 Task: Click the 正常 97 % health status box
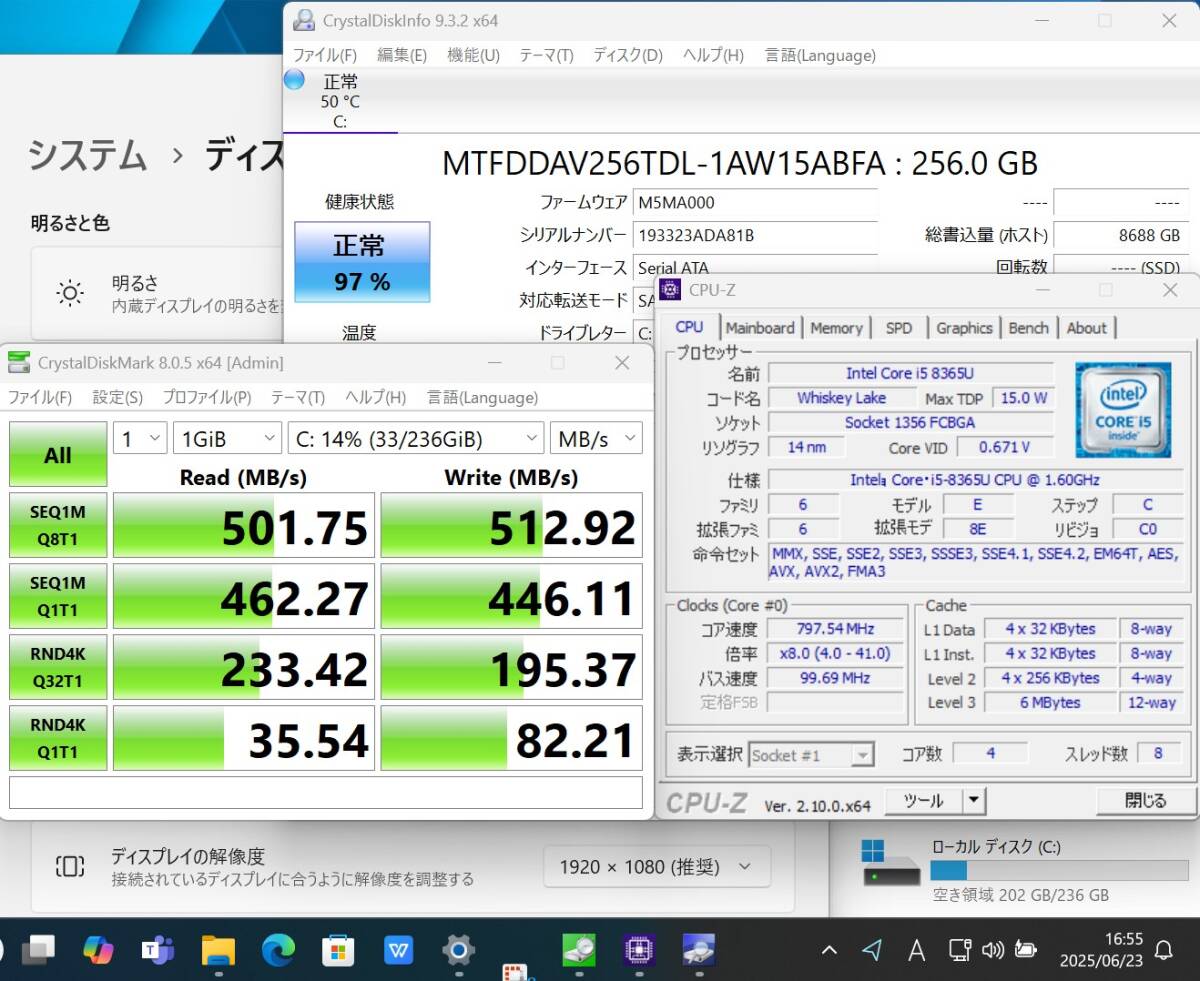362,262
